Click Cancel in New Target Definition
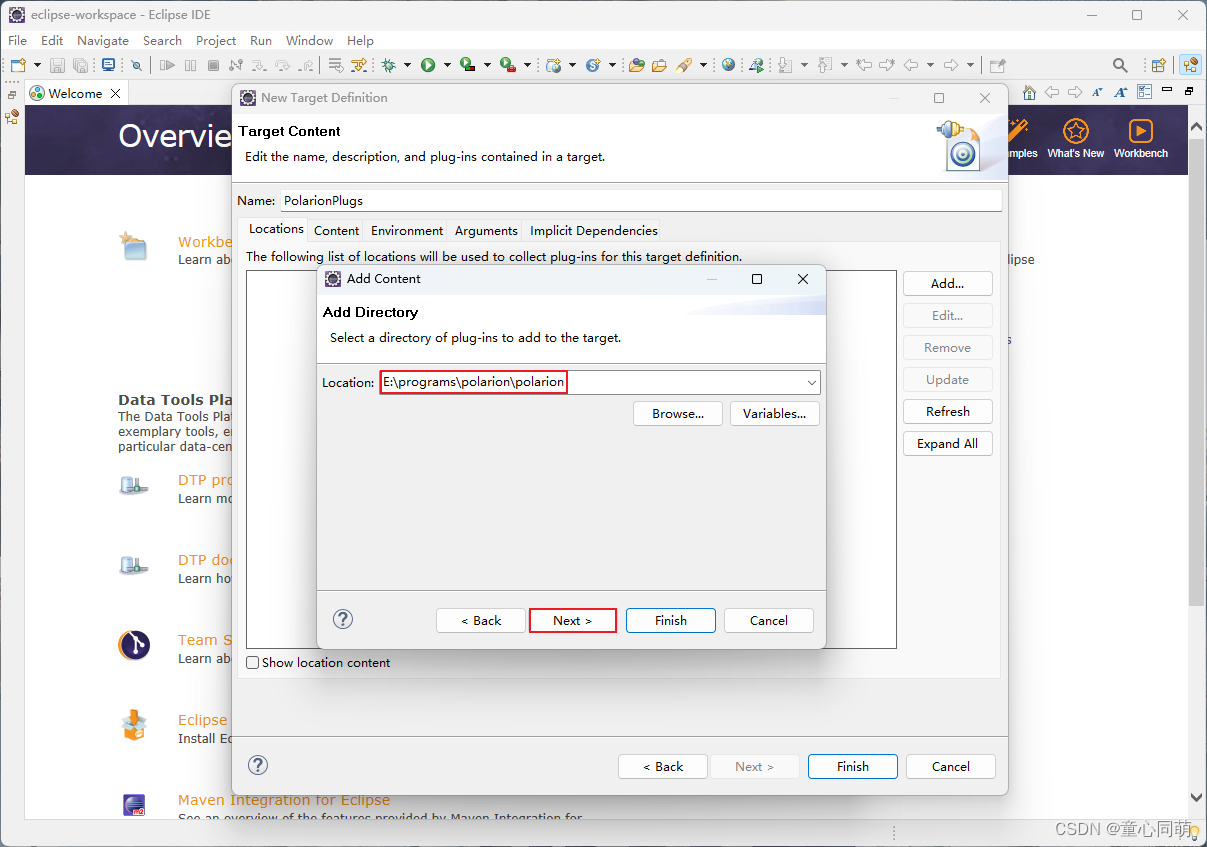The width and height of the screenshot is (1207, 847). 951,766
